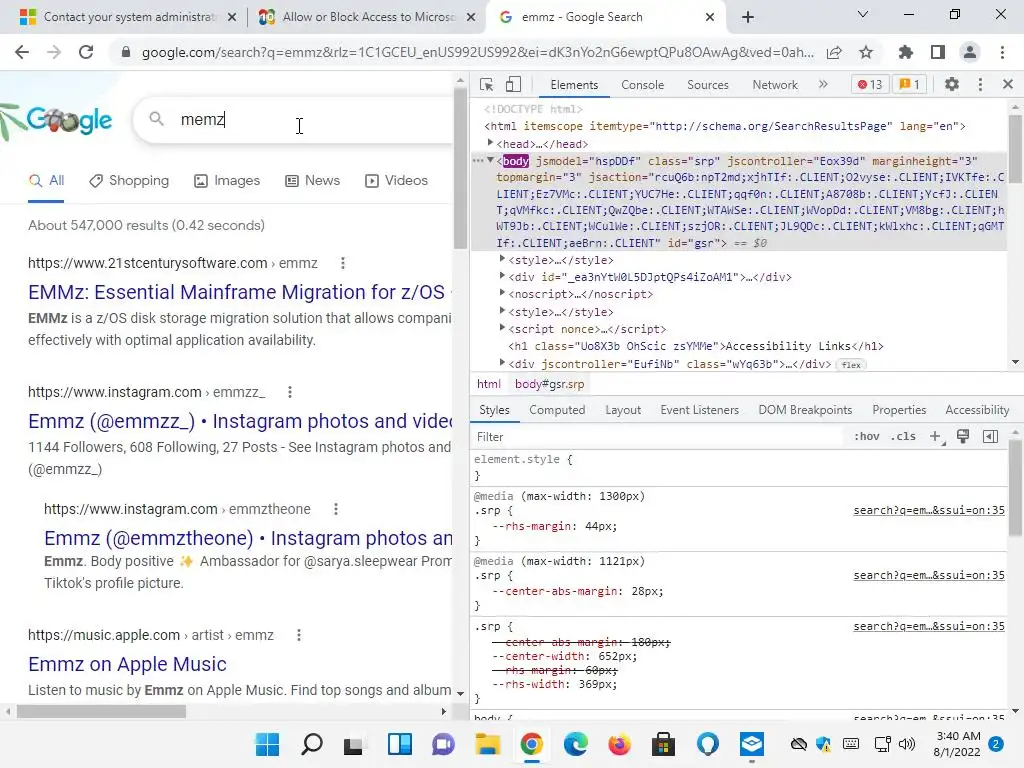This screenshot has width=1024, height=768.
Task: Toggle rendering emulations paintbrush icon
Action: (x=962, y=436)
